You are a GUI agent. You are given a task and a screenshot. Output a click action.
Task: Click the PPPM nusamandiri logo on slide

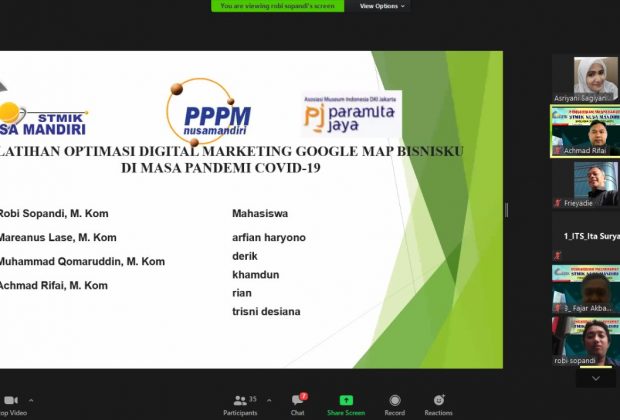tap(209, 112)
